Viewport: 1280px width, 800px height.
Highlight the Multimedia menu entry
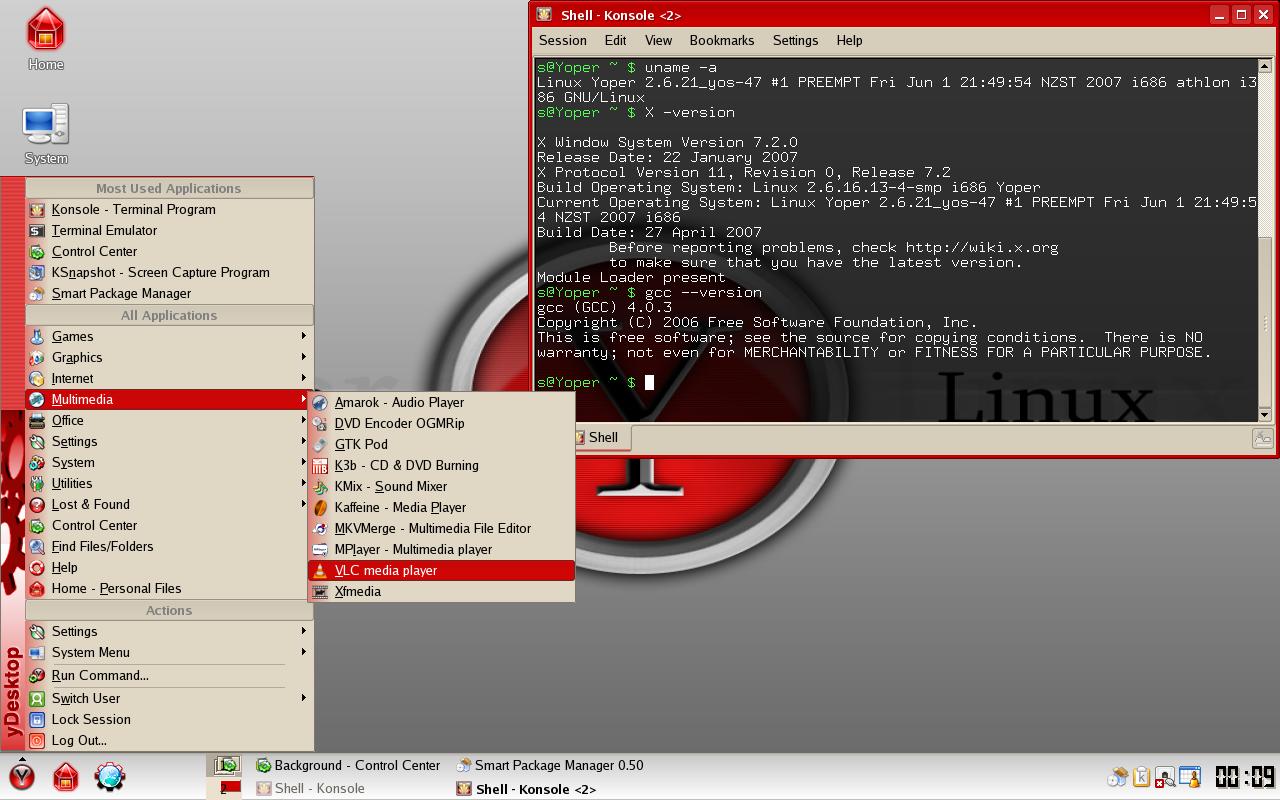169,399
